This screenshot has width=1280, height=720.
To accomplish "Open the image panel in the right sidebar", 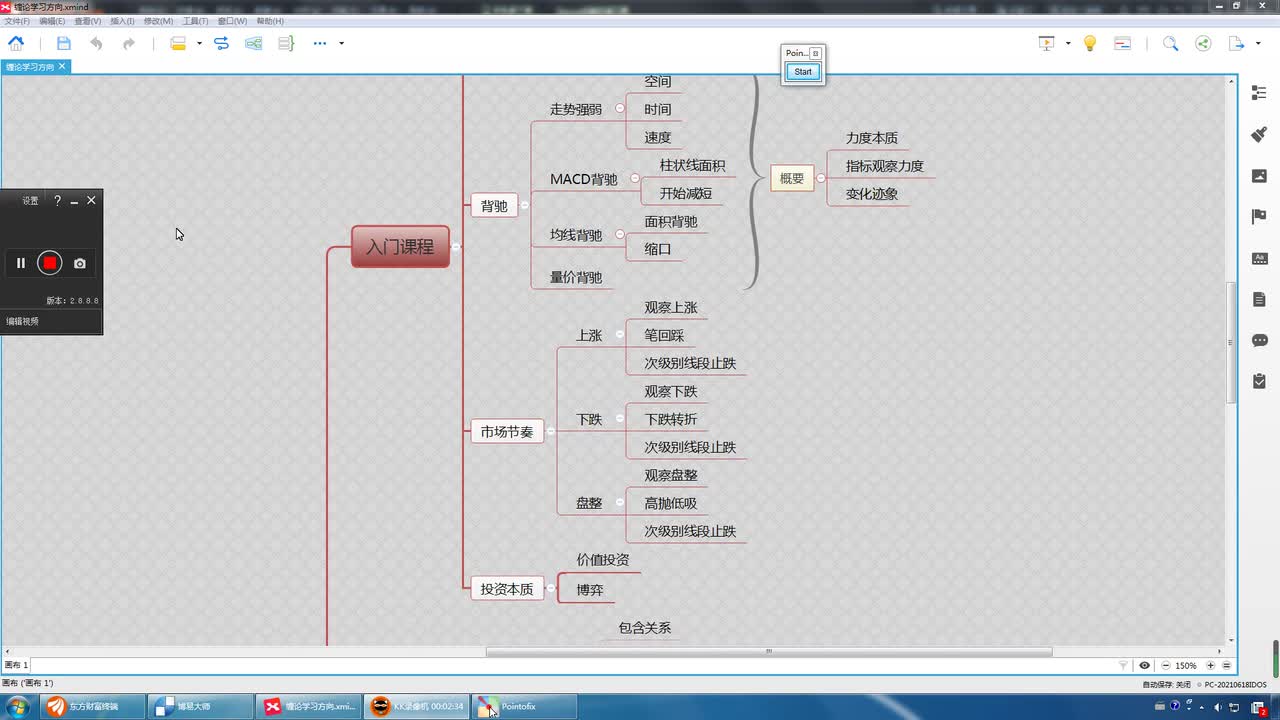I will 1259,176.
